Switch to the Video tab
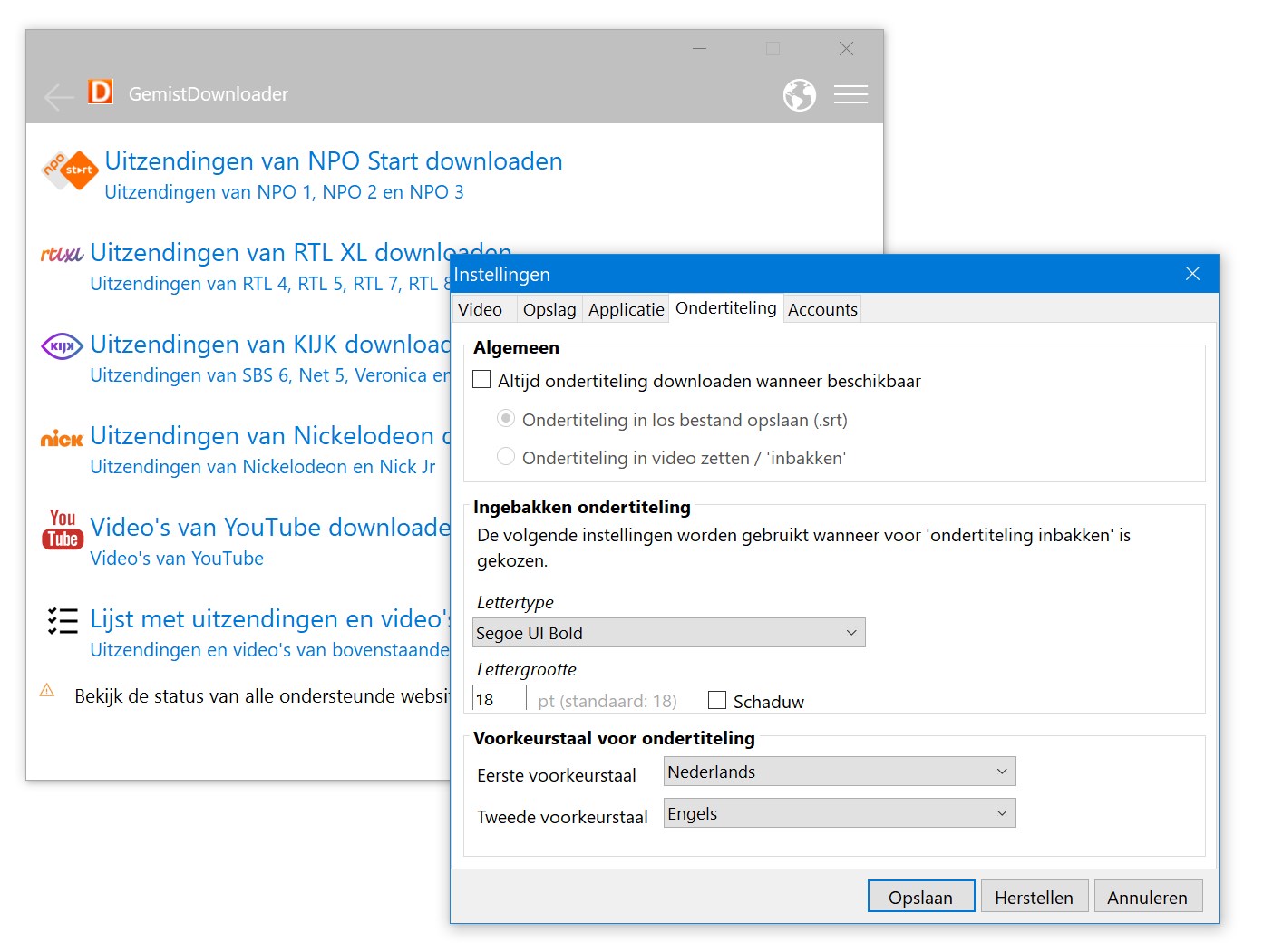This screenshot has height=952, width=1273. pos(481,309)
